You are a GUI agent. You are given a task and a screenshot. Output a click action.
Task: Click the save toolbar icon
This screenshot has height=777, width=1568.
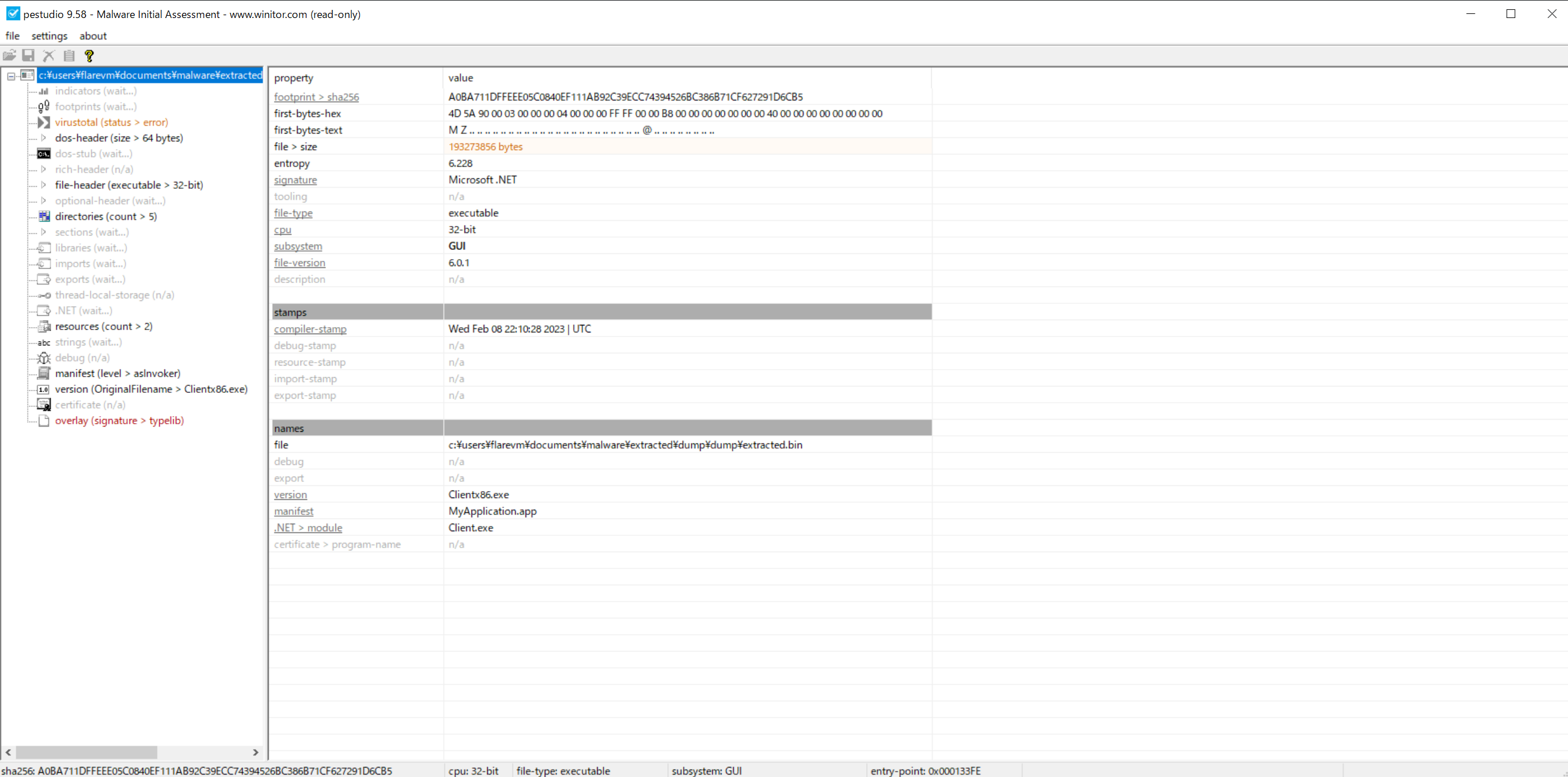tap(28, 55)
